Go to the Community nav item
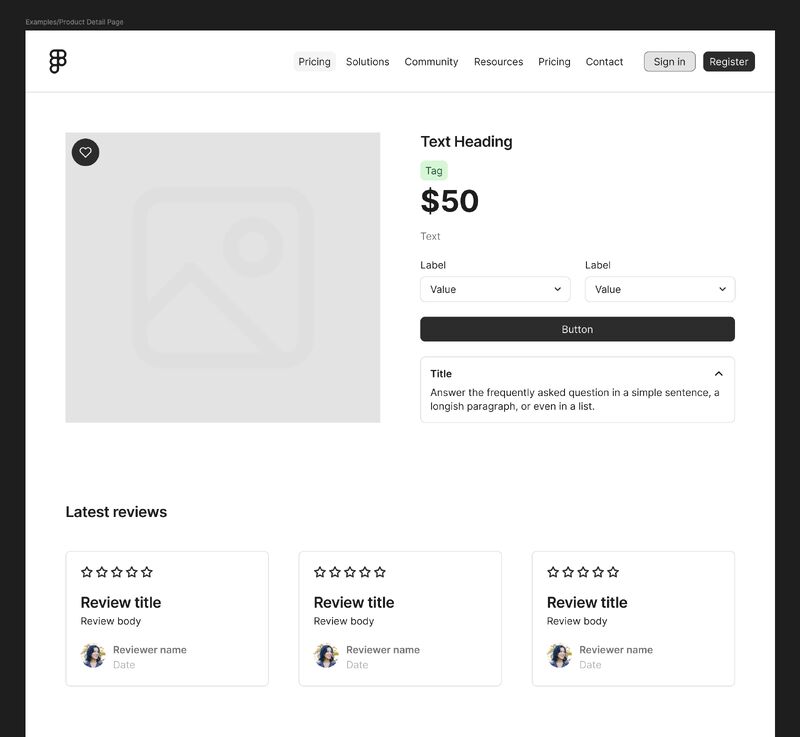The width and height of the screenshot is (800, 737). tap(431, 62)
